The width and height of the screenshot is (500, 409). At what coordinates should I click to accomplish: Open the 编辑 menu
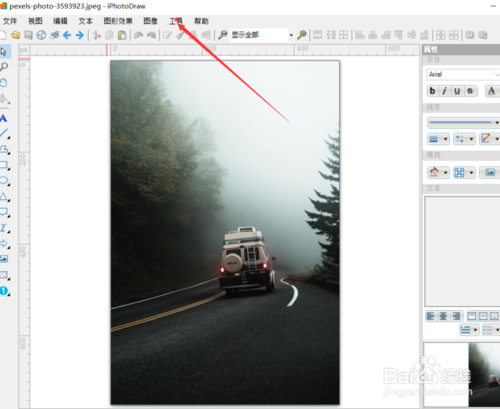(x=60, y=21)
